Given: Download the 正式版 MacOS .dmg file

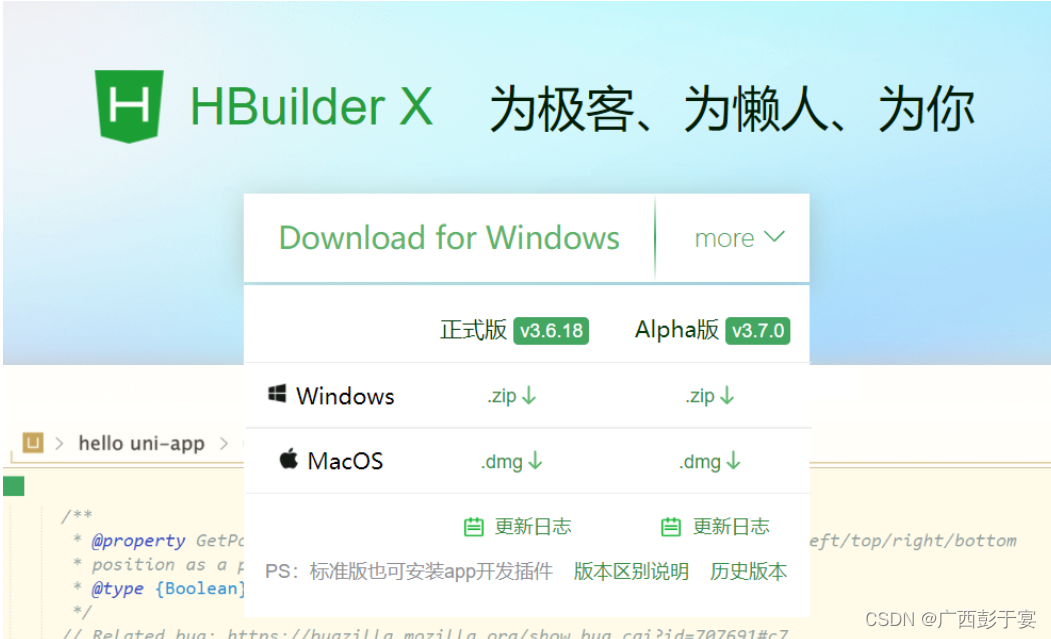Looking at the screenshot, I should click(511, 461).
